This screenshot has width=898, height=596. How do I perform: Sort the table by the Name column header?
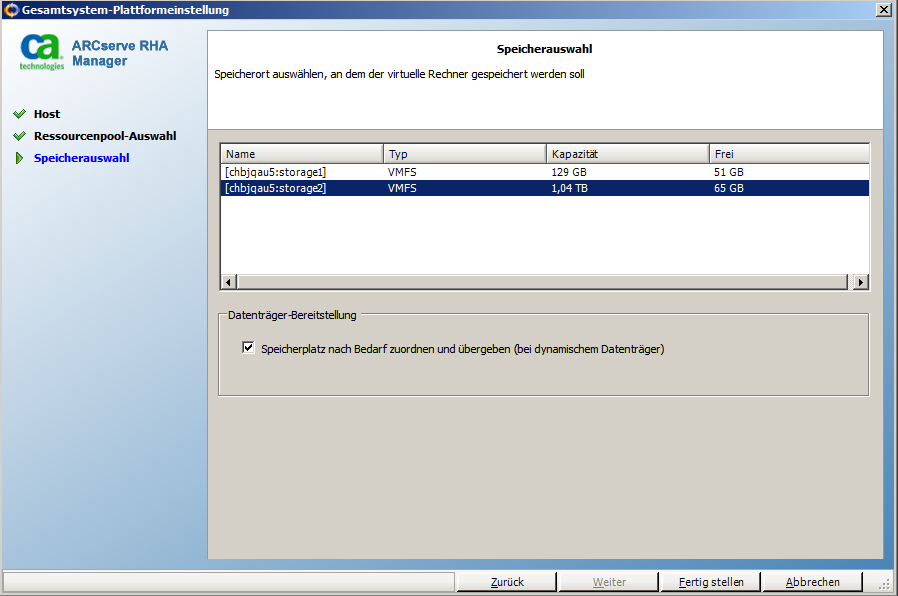pyautogui.click(x=302, y=154)
